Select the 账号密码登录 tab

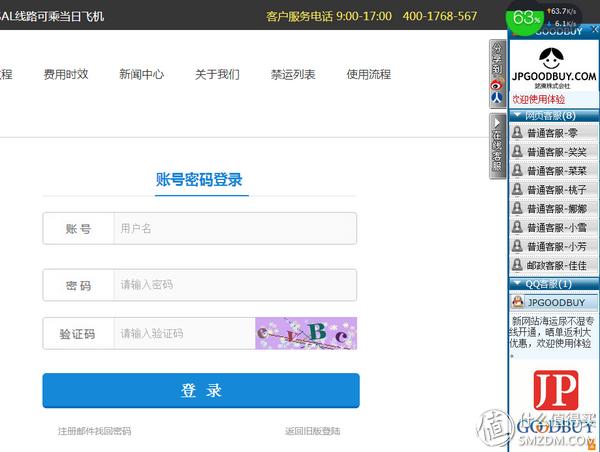pos(199,179)
